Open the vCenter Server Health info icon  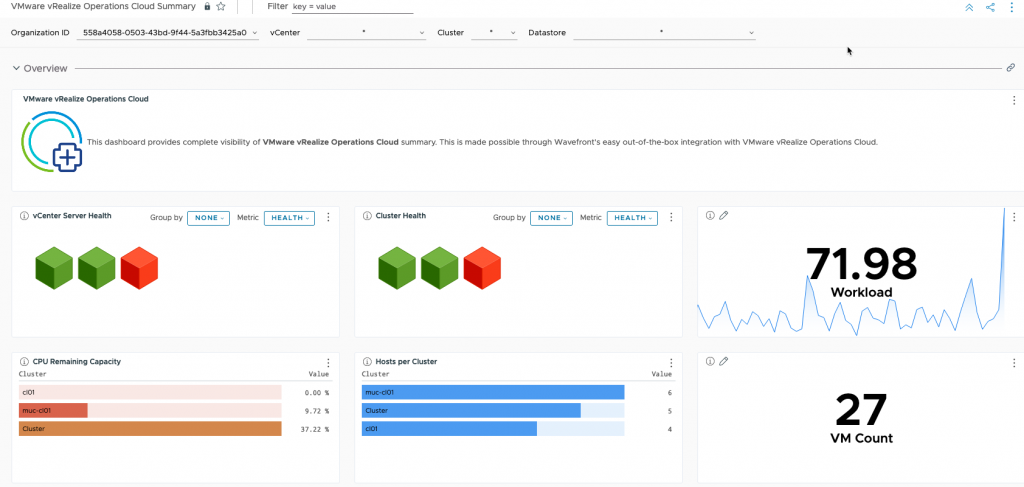point(24,216)
